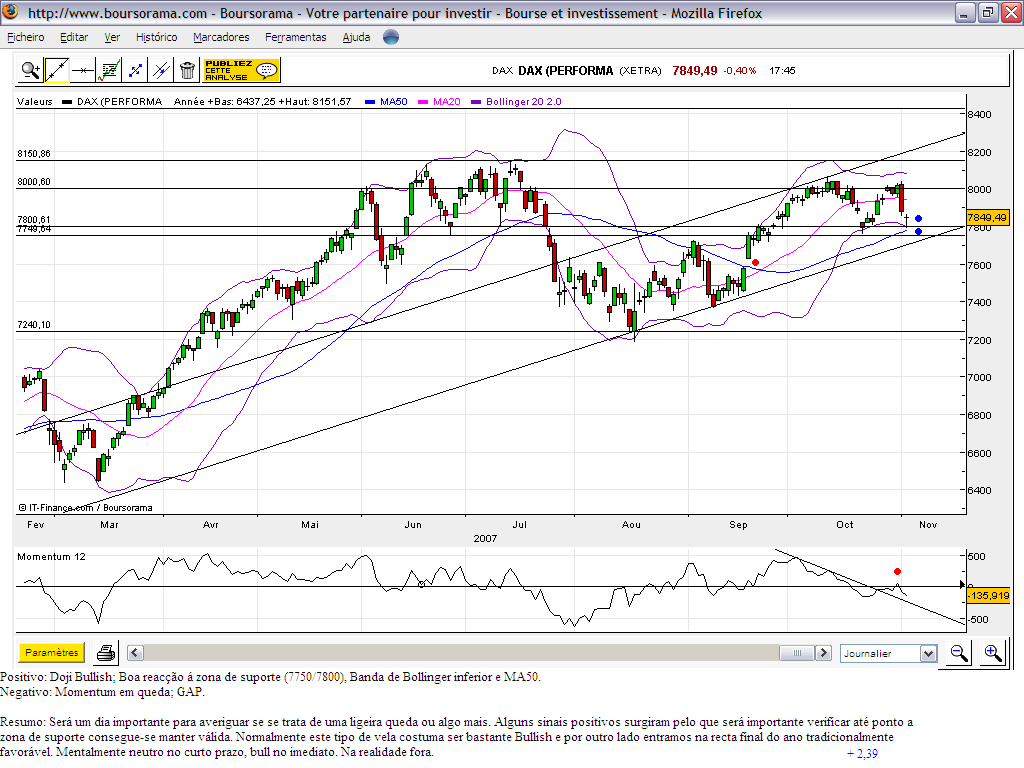1024x768 pixels.
Task: Click the chart horizontal scrollbar thumb
Action: click(x=797, y=652)
